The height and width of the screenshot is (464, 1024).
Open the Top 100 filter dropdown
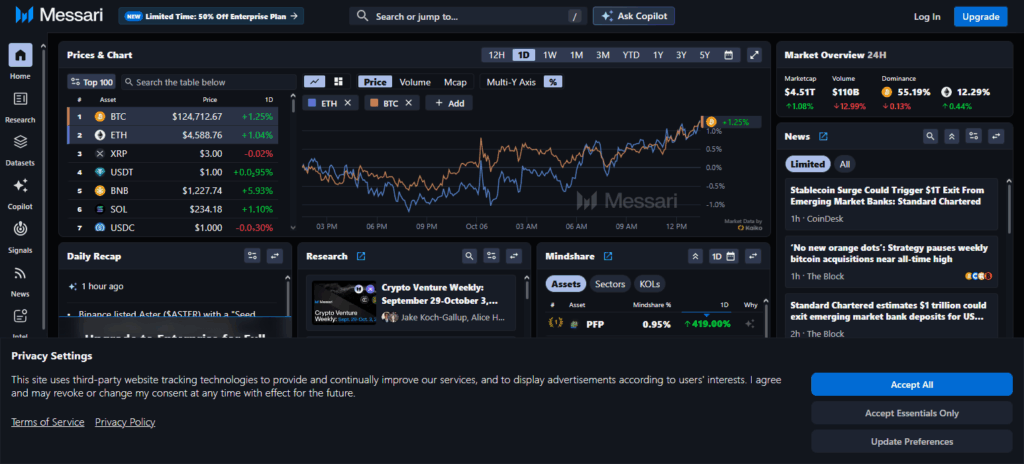[x=91, y=82]
